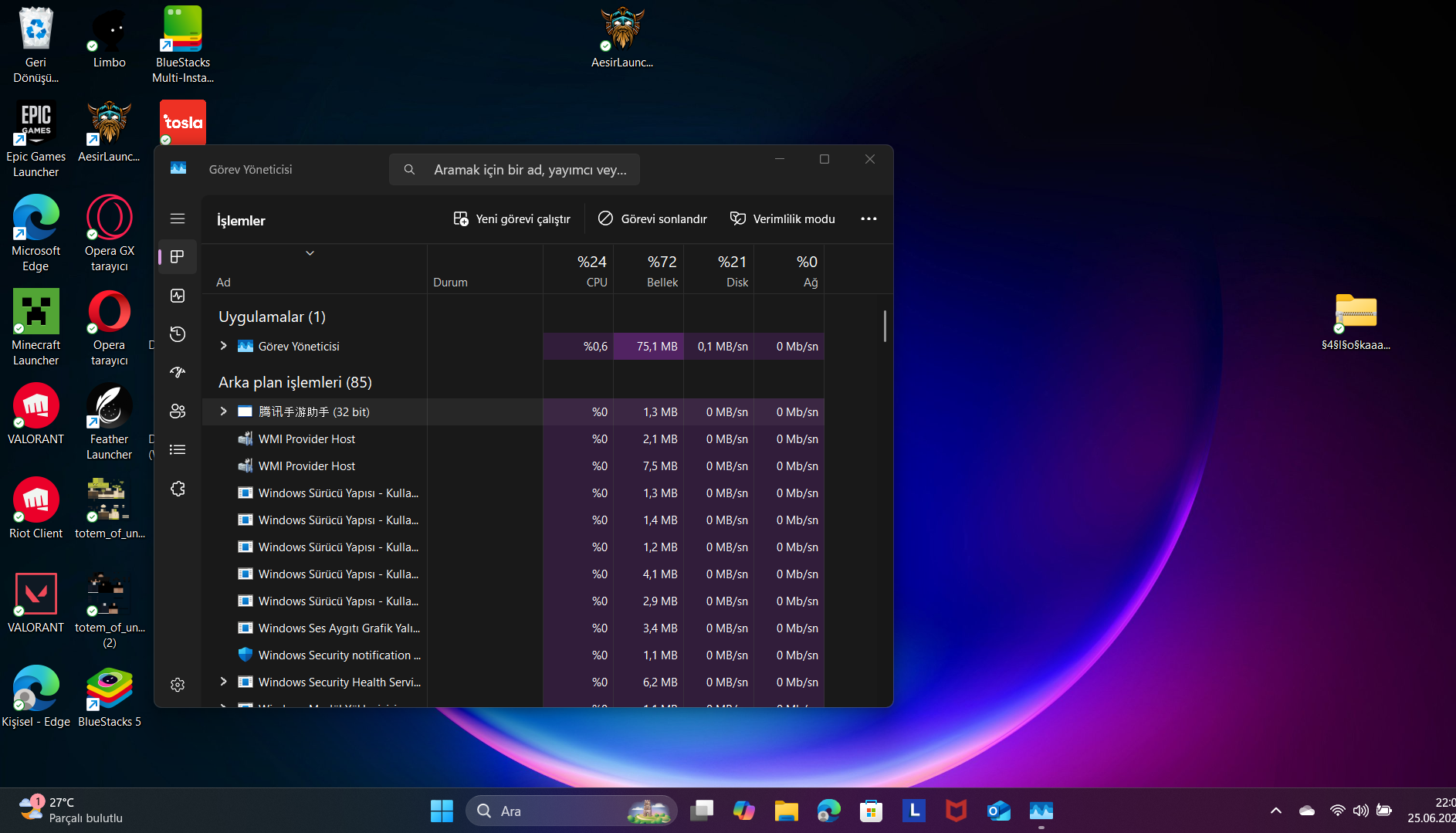Screen dimensions: 1456x833
Task: Open volume control in system tray
Action: tap(1361, 811)
